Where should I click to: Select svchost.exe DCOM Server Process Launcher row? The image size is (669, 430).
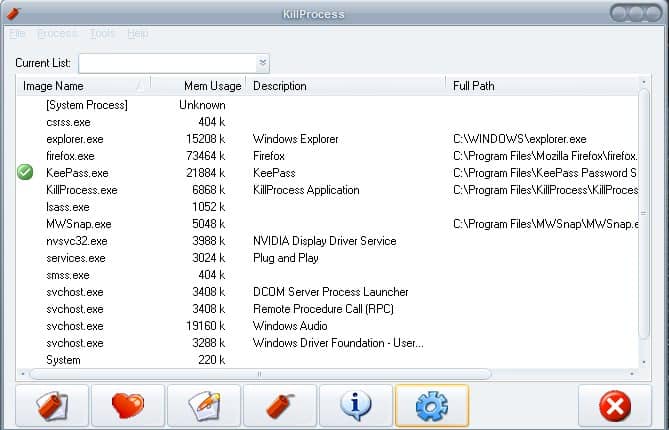pos(327,292)
